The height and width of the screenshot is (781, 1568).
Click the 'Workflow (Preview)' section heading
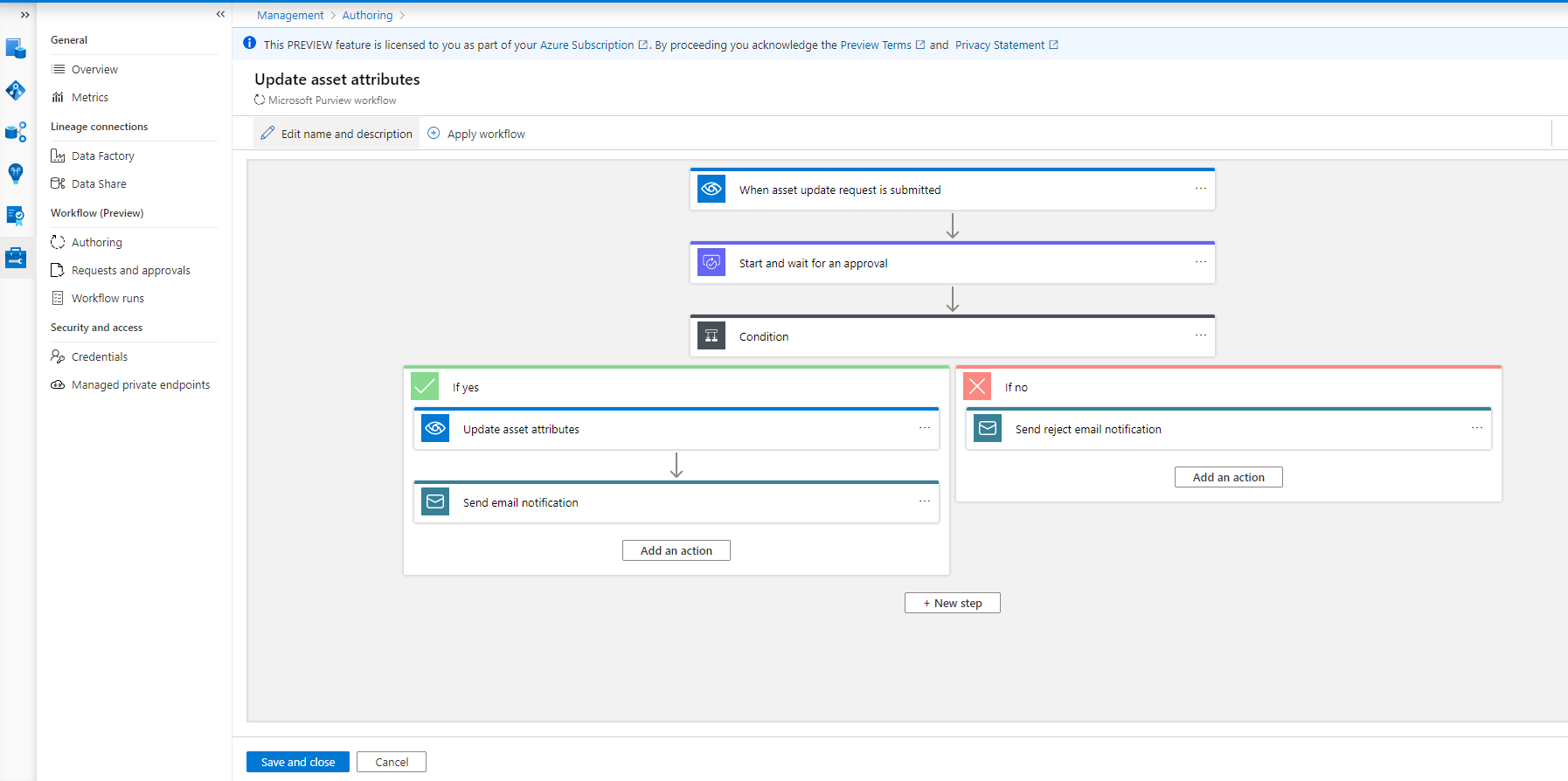pos(97,213)
